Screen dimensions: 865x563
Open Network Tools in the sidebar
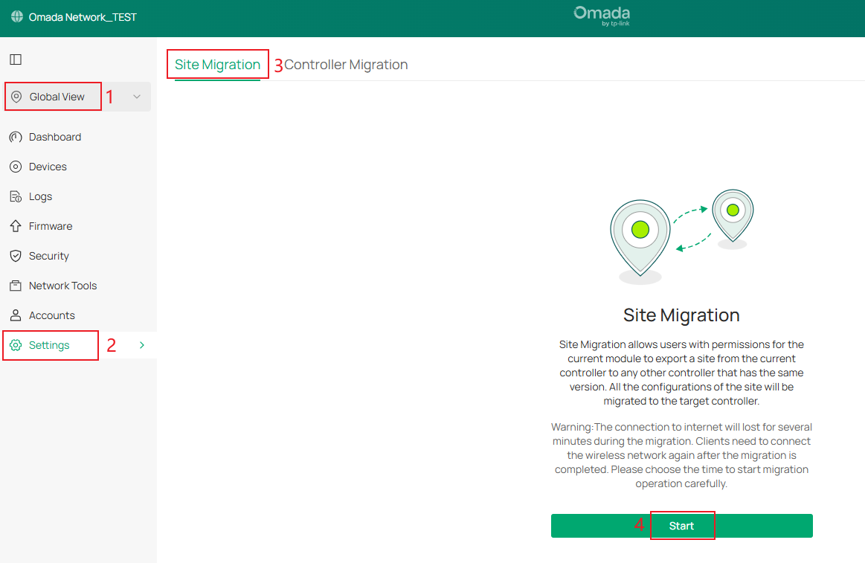[x=63, y=286]
